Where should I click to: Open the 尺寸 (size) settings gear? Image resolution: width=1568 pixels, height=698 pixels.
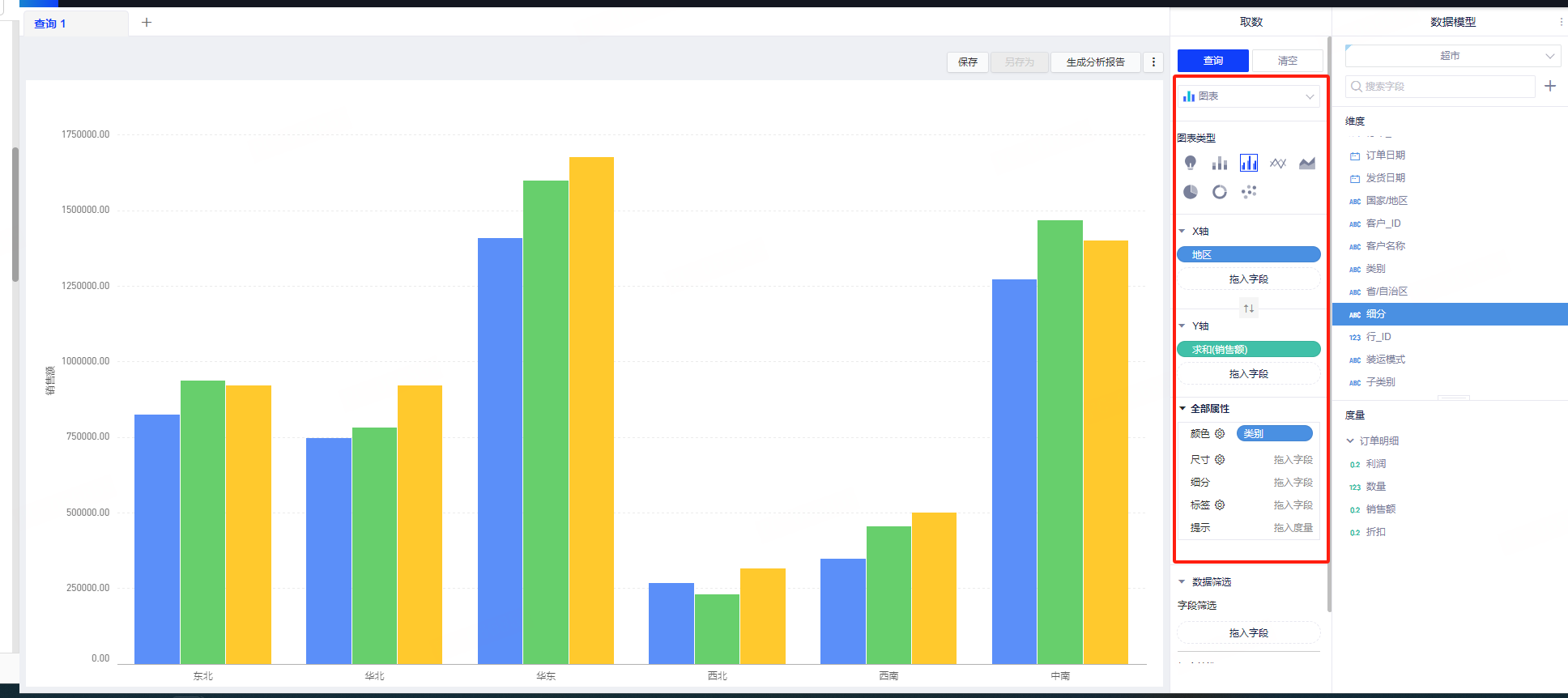(1220, 460)
